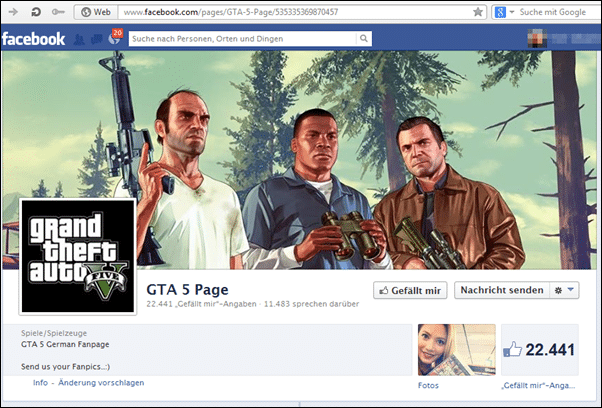
Task: Open the key password manager icon
Action: click(58, 12)
